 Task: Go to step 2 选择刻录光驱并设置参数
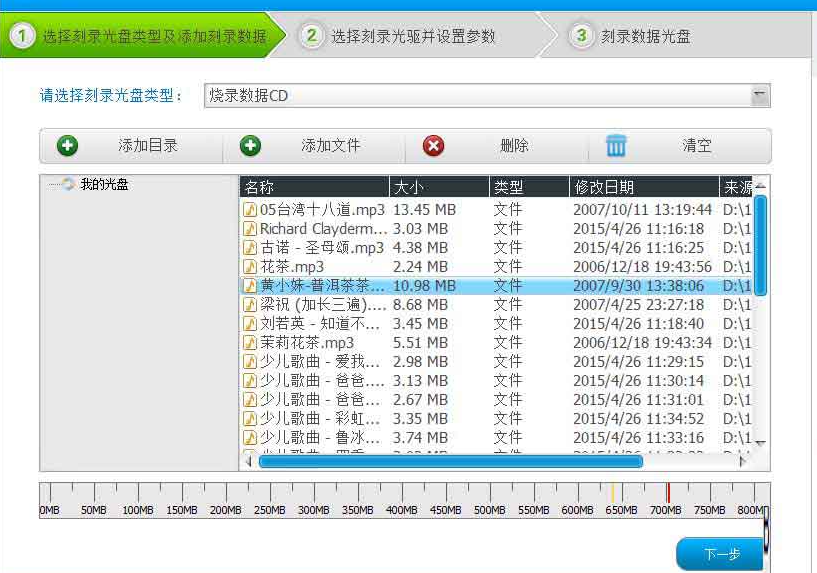point(413,37)
